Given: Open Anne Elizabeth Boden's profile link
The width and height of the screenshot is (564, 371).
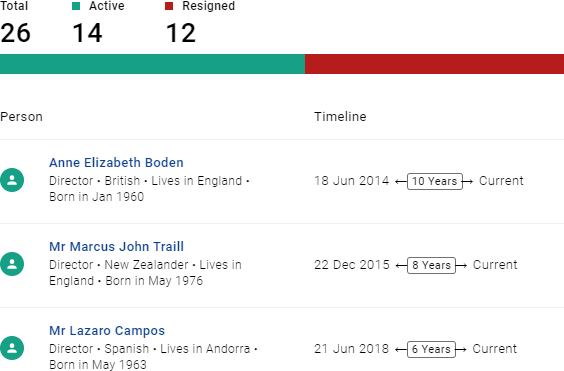Looking at the screenshot, I should pos(116,163).
